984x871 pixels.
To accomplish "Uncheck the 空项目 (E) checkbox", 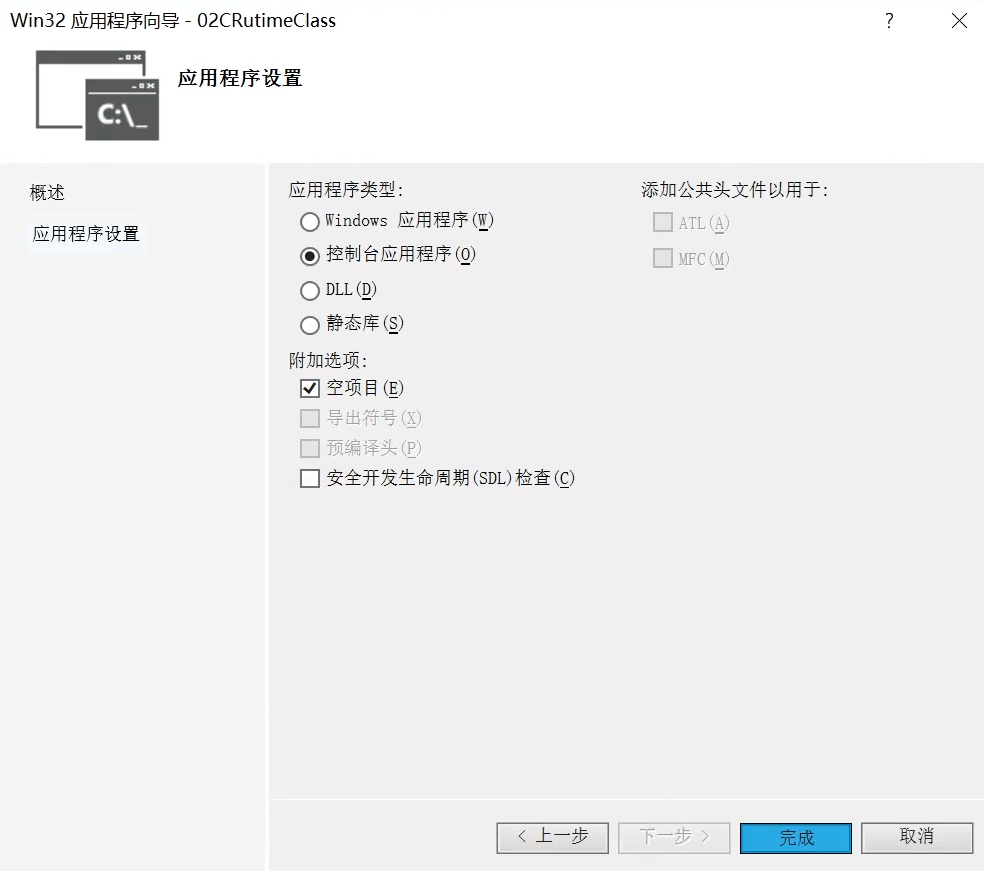I will [309, 388].
